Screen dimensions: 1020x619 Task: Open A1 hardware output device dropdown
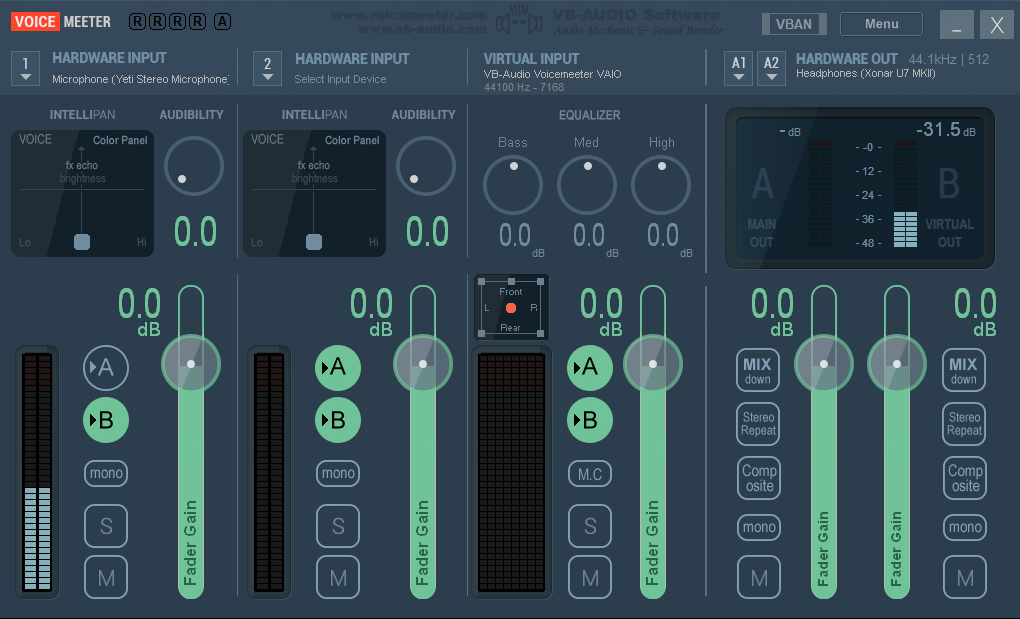pyautogui.click(x=739, y=68)
